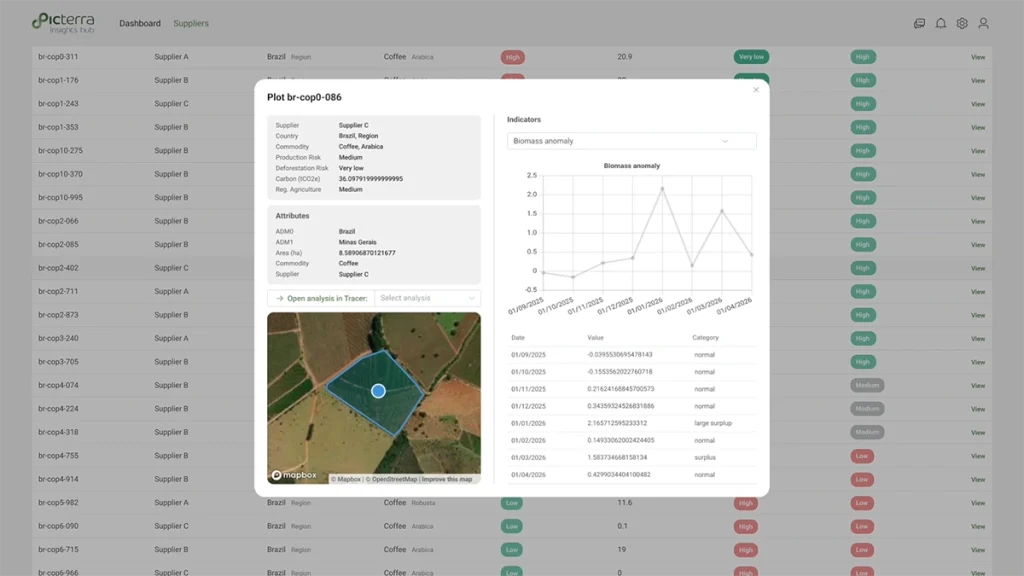Click the Area value 8.58906870121677
This screenshot has height=576, width=1024.
click(366, 253)
